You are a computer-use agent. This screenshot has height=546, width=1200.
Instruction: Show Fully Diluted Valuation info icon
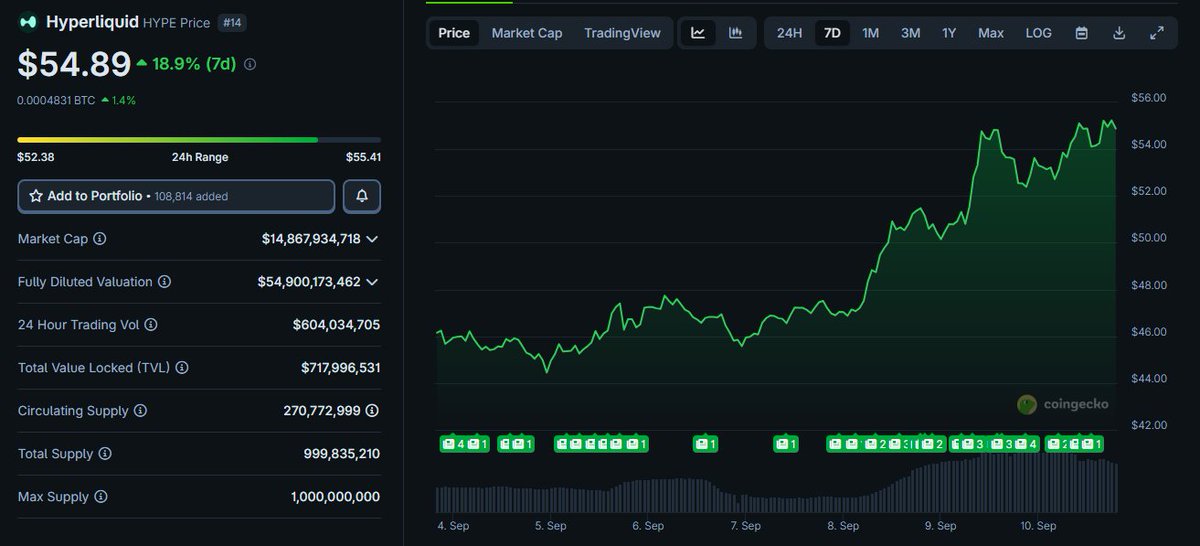pyautogui.click(x=164, y=282)
